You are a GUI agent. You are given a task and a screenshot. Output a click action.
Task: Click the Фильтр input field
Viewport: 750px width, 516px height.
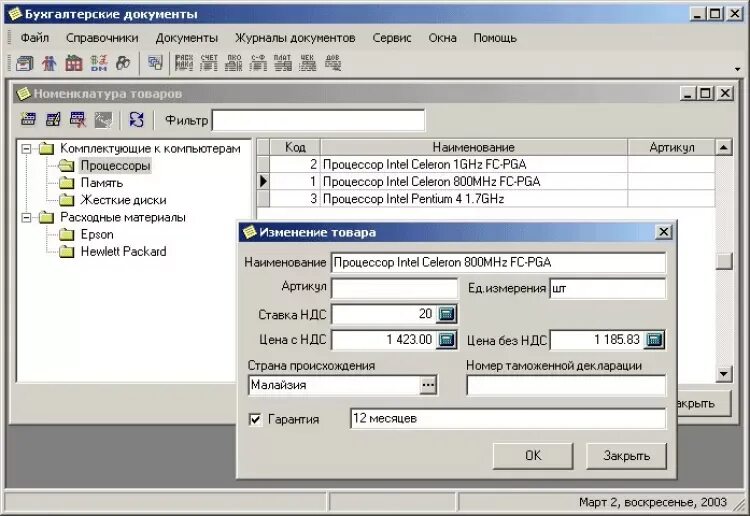point(318,120)
